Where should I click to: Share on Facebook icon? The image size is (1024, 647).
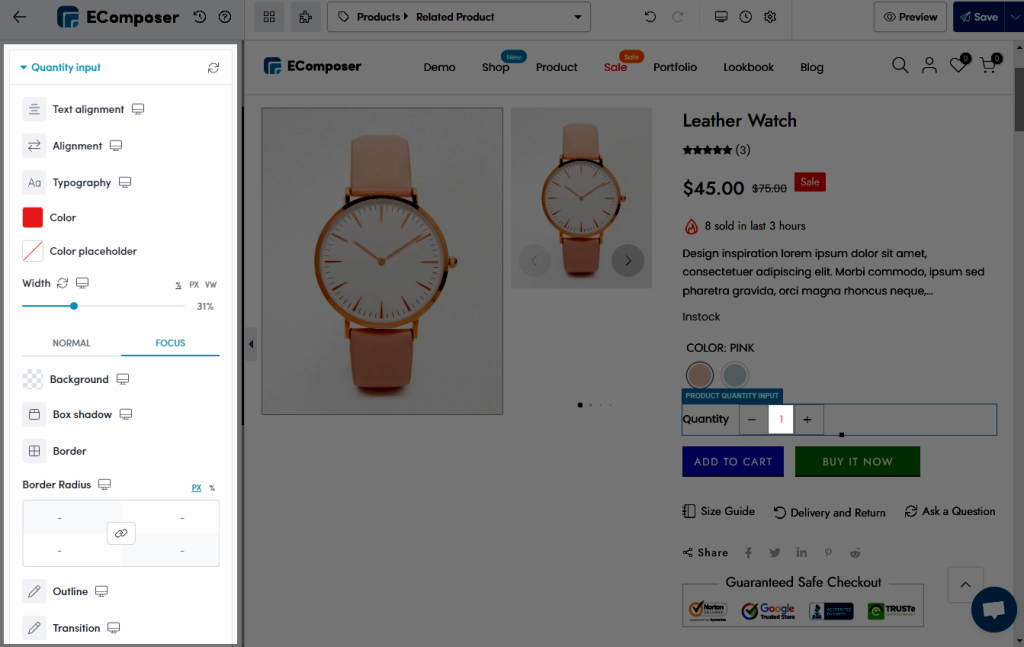[748, 553]
